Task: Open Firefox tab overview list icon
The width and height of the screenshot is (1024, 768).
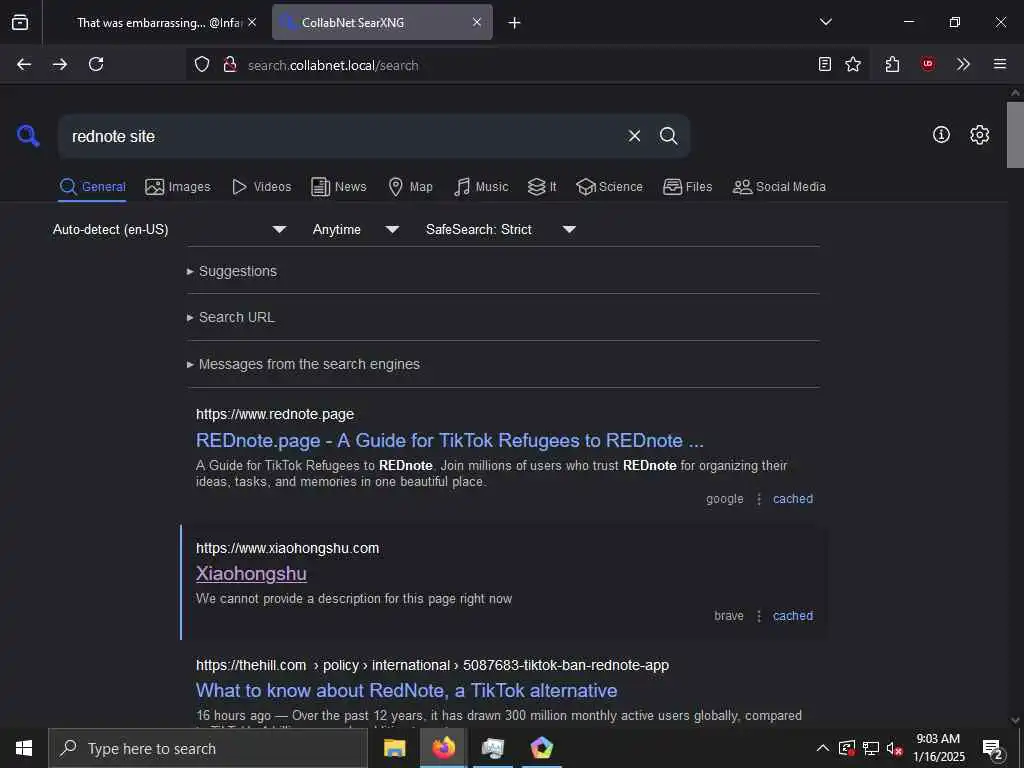Action: point(20,23)
